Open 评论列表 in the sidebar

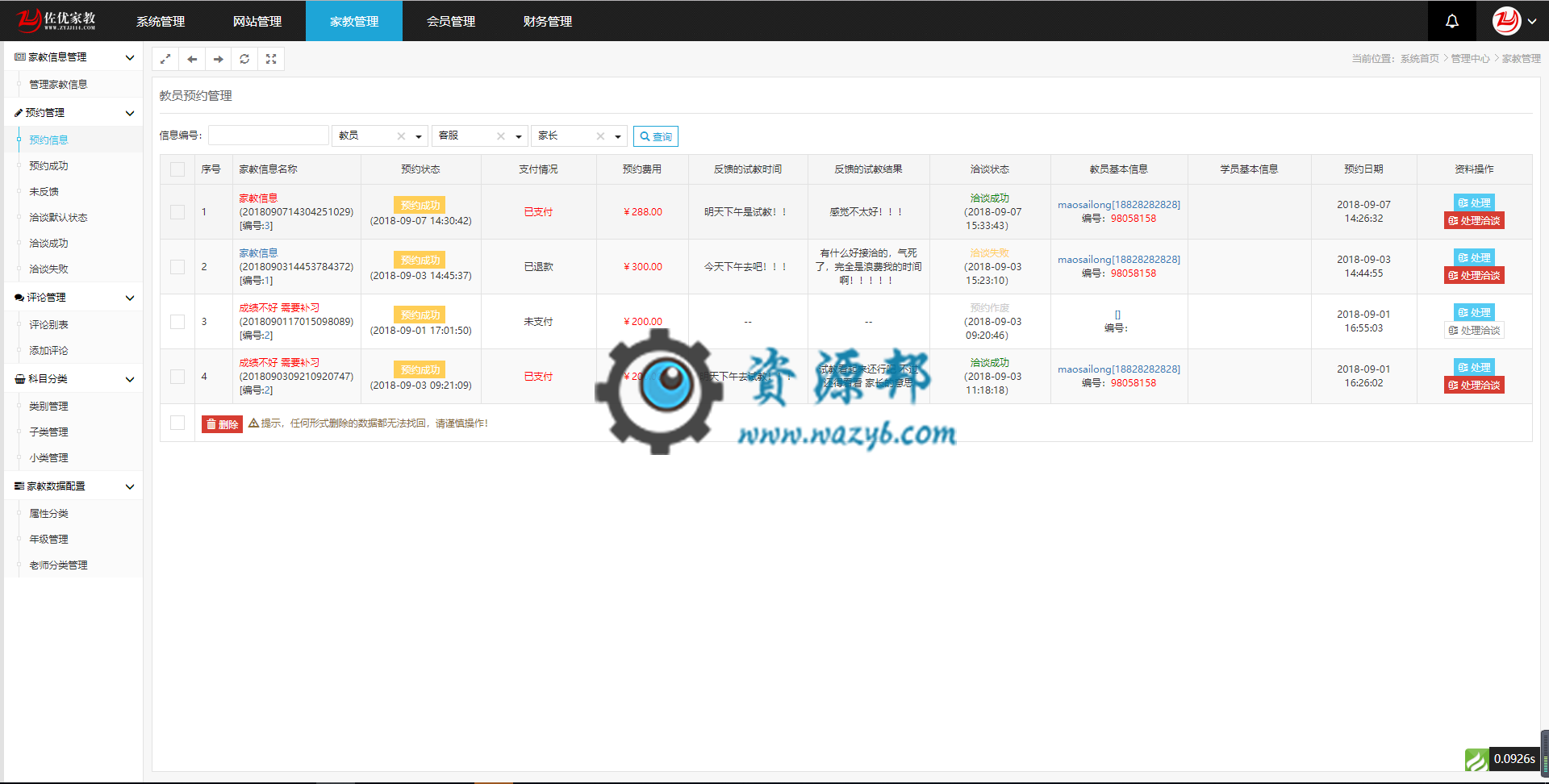tap(48, 325)
